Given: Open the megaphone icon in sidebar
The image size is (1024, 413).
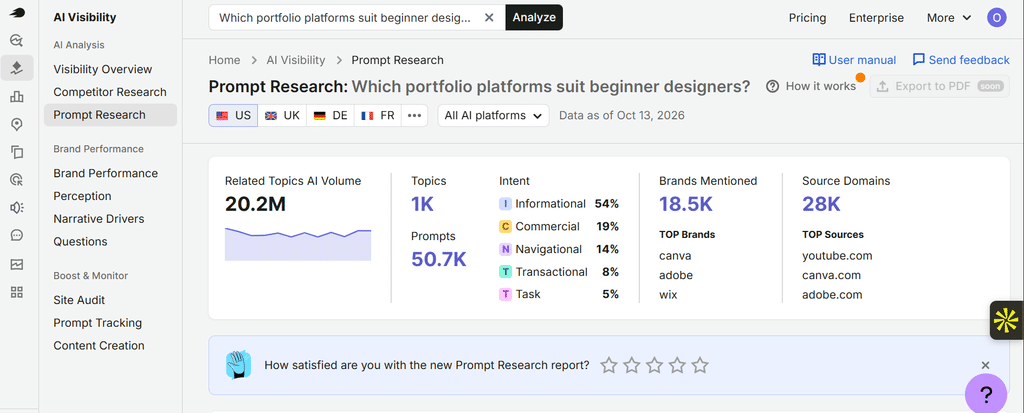Looking at the screenshot, I should (x=17, y=207).
